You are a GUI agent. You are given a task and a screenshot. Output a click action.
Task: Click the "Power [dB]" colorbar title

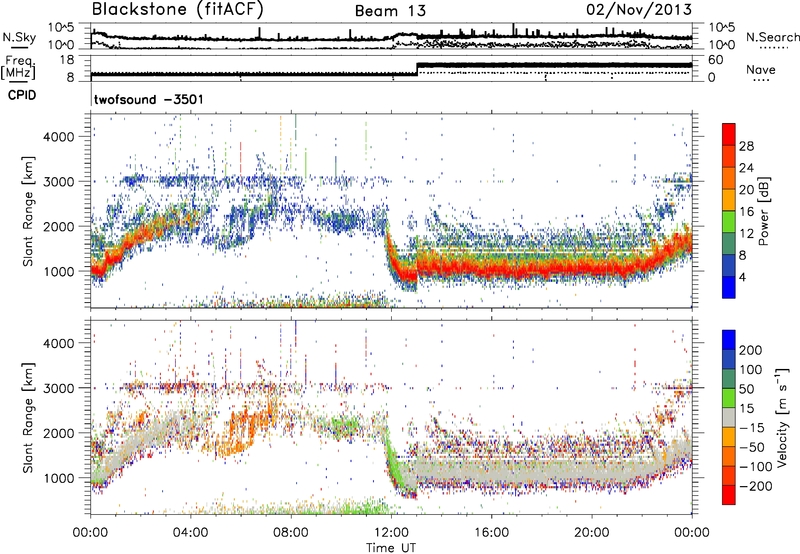[764, 211]
